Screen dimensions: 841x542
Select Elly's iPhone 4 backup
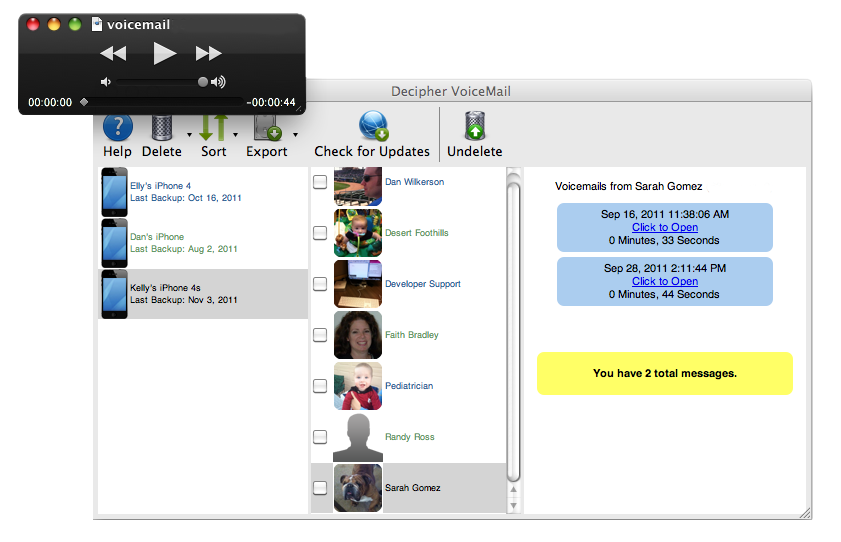(204, 192)
